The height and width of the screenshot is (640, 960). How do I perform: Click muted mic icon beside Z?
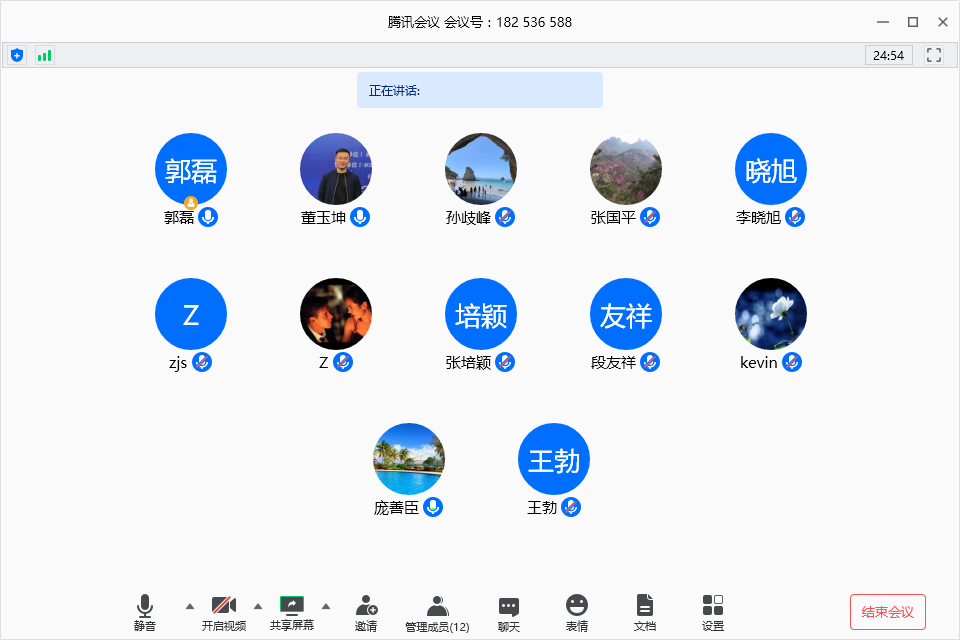(x=343, y=362)
